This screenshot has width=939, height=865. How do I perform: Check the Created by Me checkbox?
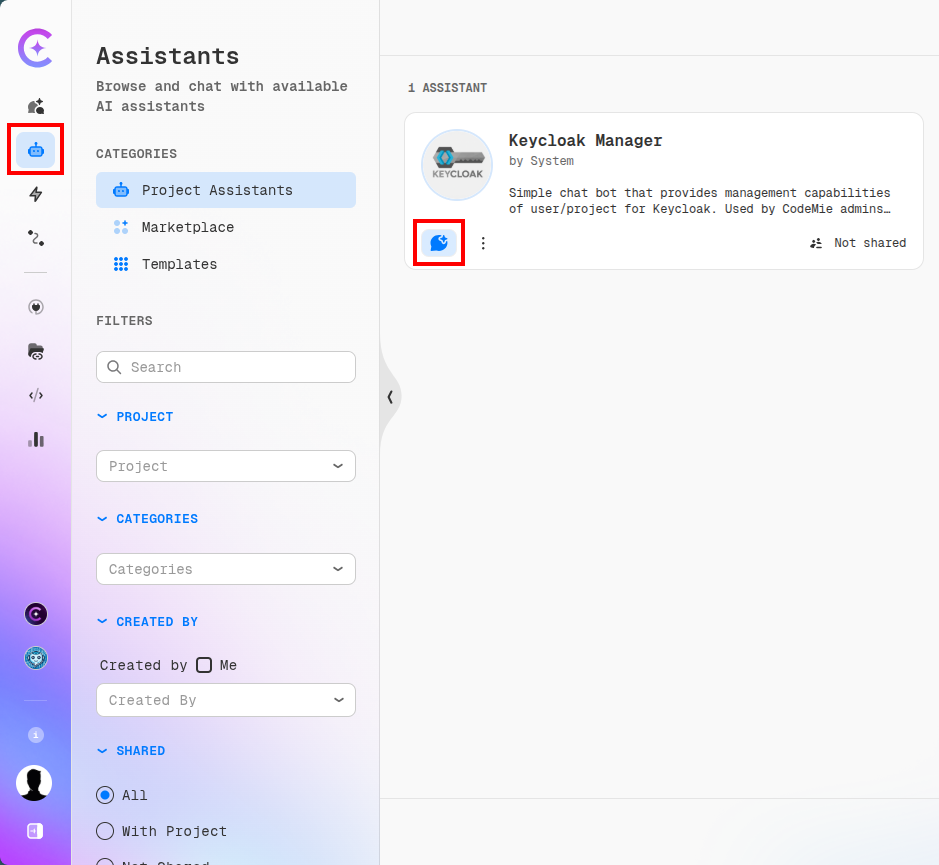[204, 665]
